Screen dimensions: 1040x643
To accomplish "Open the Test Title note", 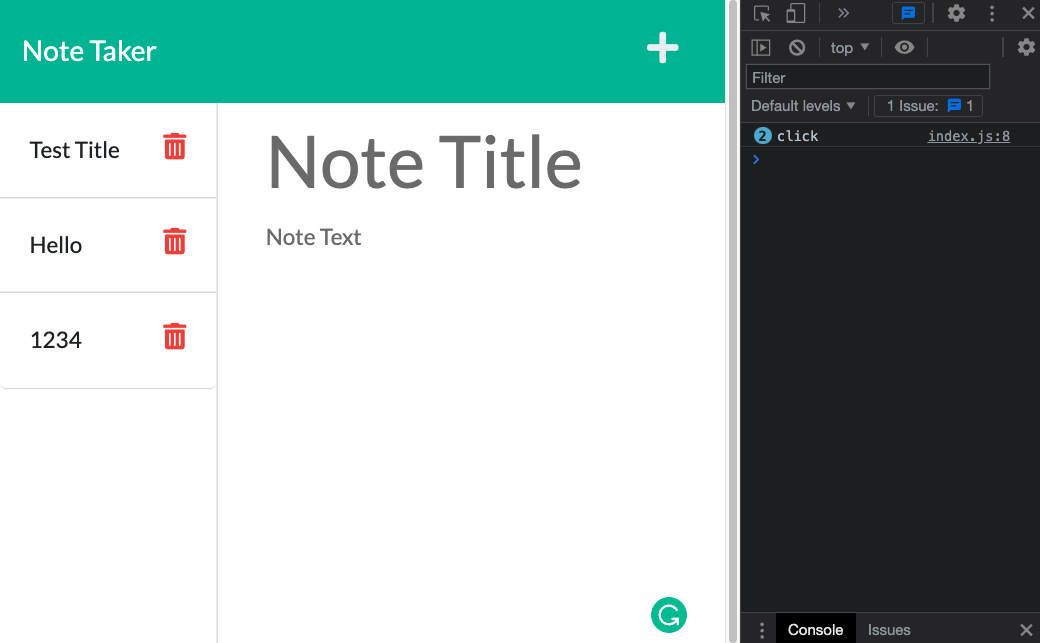I will coord(74,150).
